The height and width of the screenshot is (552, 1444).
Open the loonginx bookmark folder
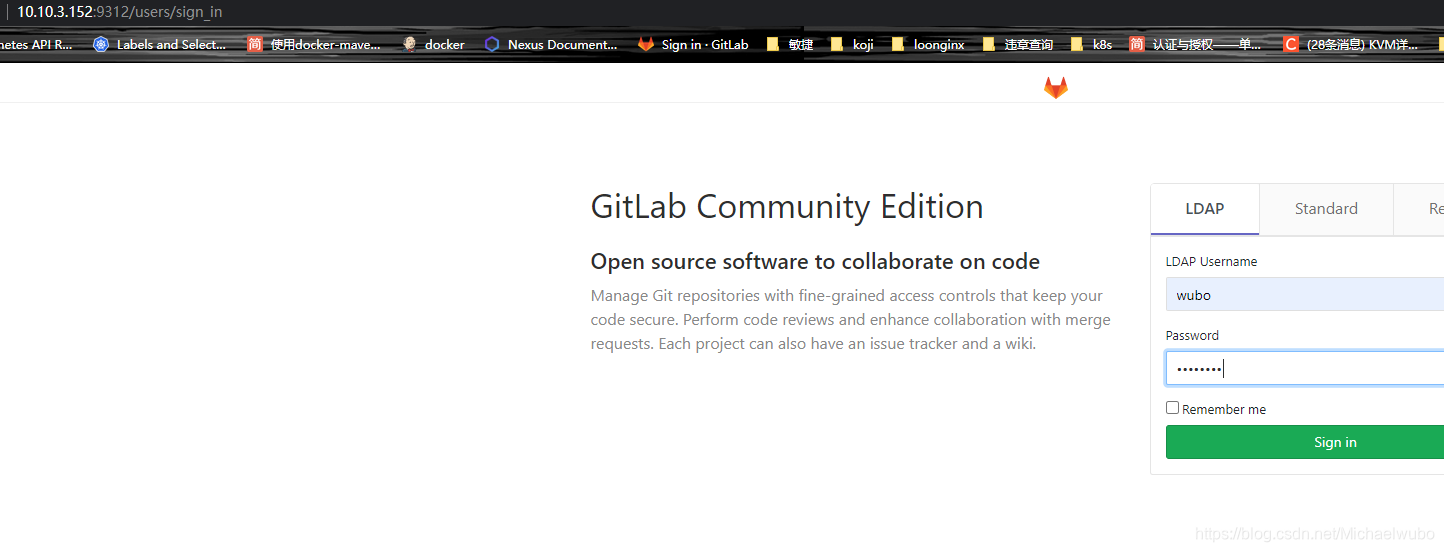(x=928, y=44)
